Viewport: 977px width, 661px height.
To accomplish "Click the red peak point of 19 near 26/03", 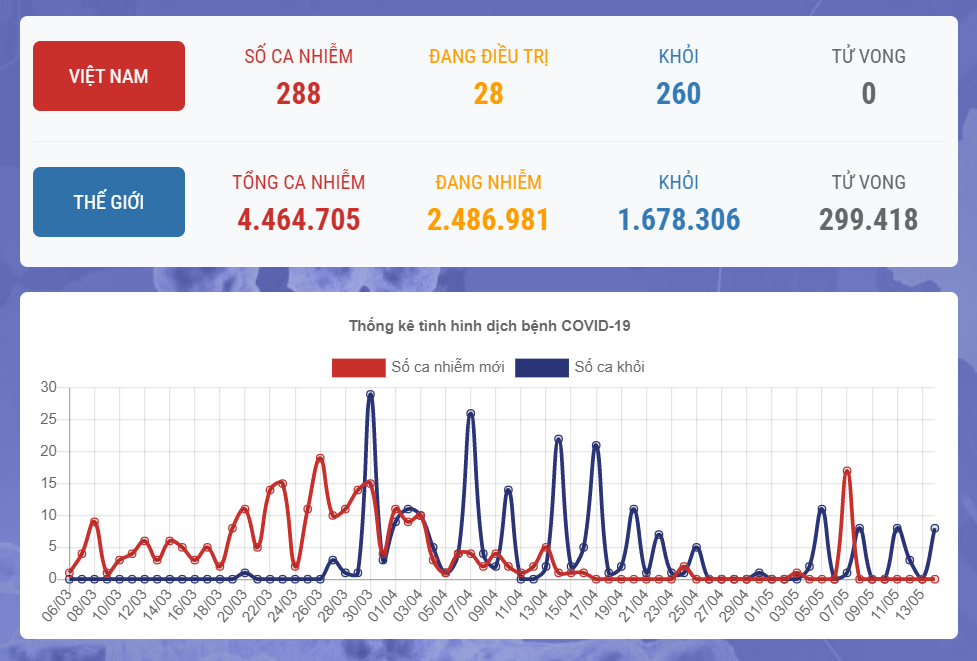I will (320, 458).
